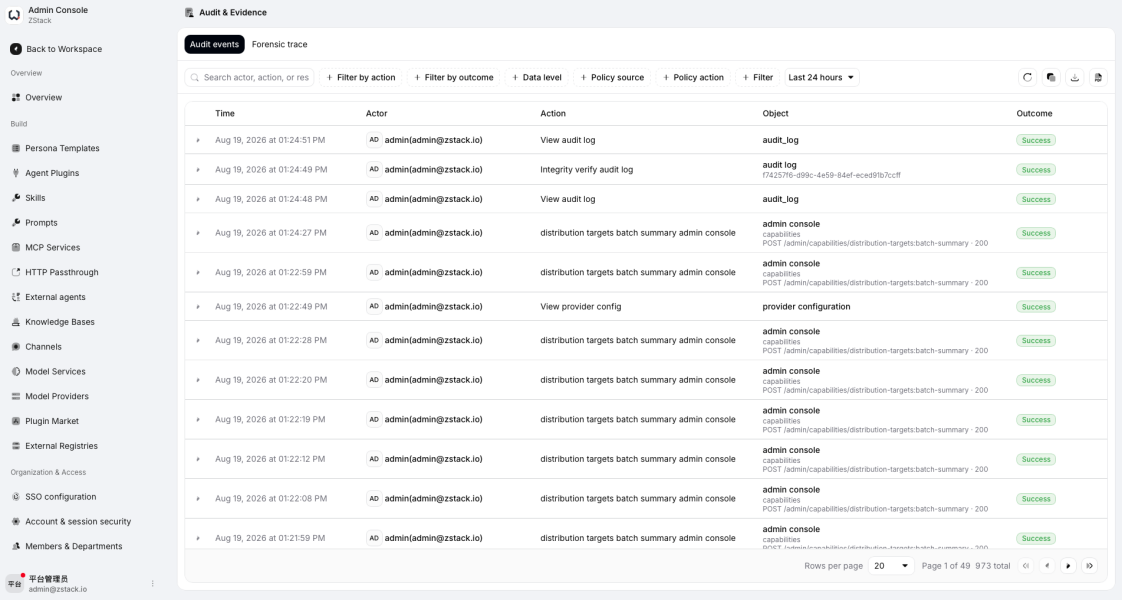Image resolution: width=1122 pixels, height=600 pixels.
Task: Expand the View provider config row
Action: 198,307
